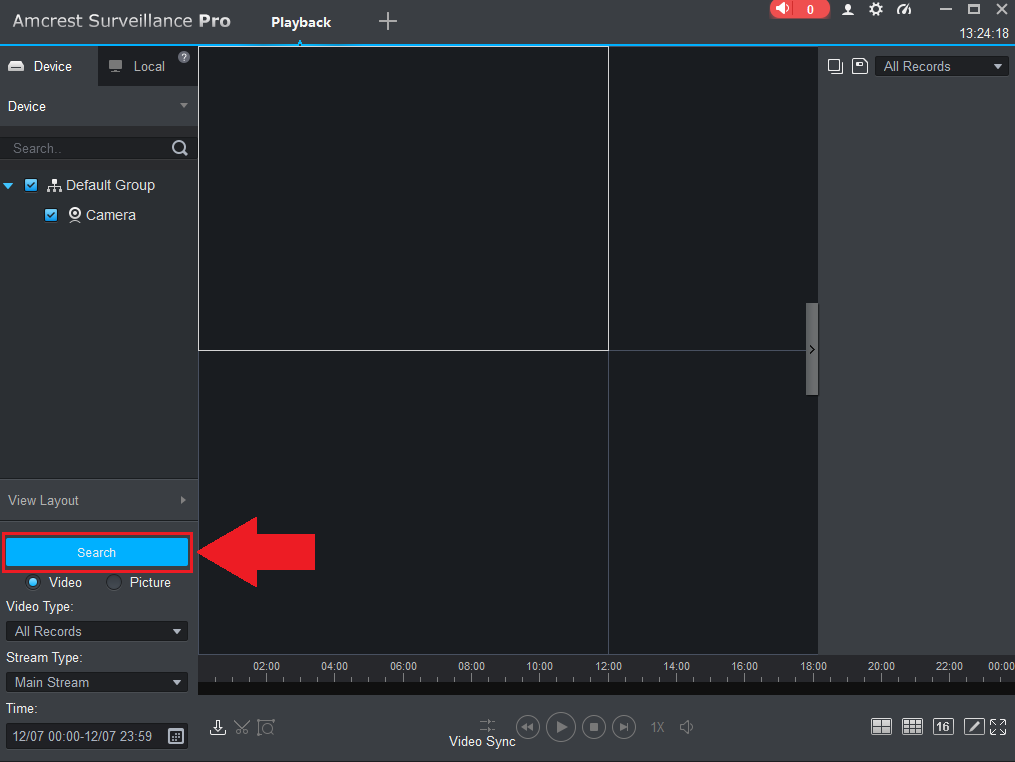Open the Stream Type Main Stream dropdown
The image size is (1015, 762).
coord(96,682)
